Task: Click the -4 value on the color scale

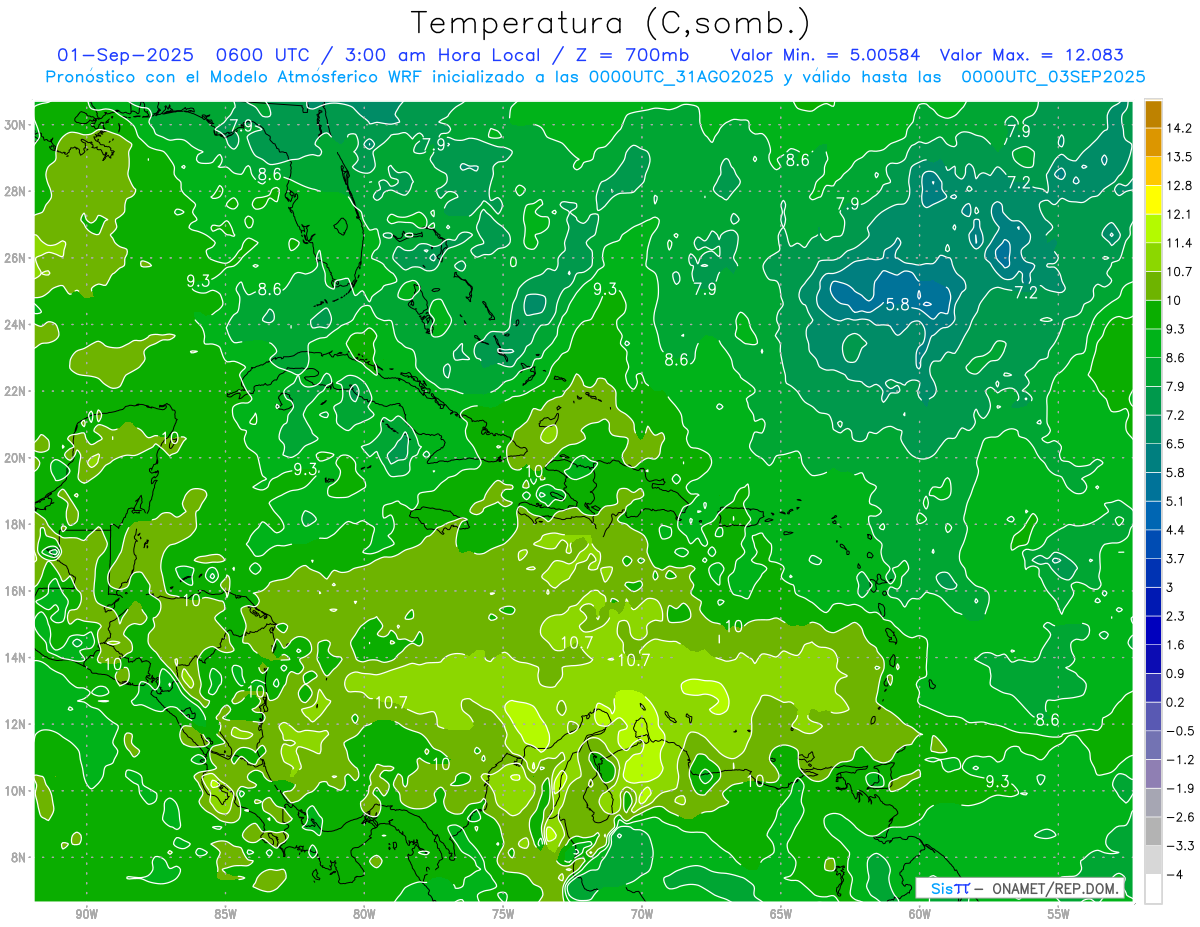Action: click(1173, 874)
